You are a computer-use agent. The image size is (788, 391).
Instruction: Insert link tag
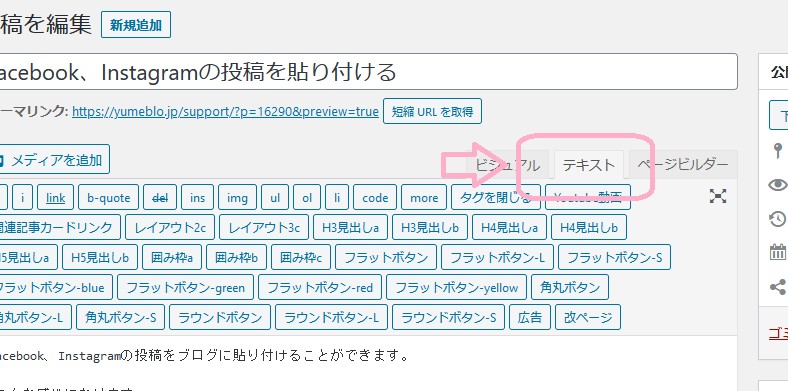click(x=55, y=198)
